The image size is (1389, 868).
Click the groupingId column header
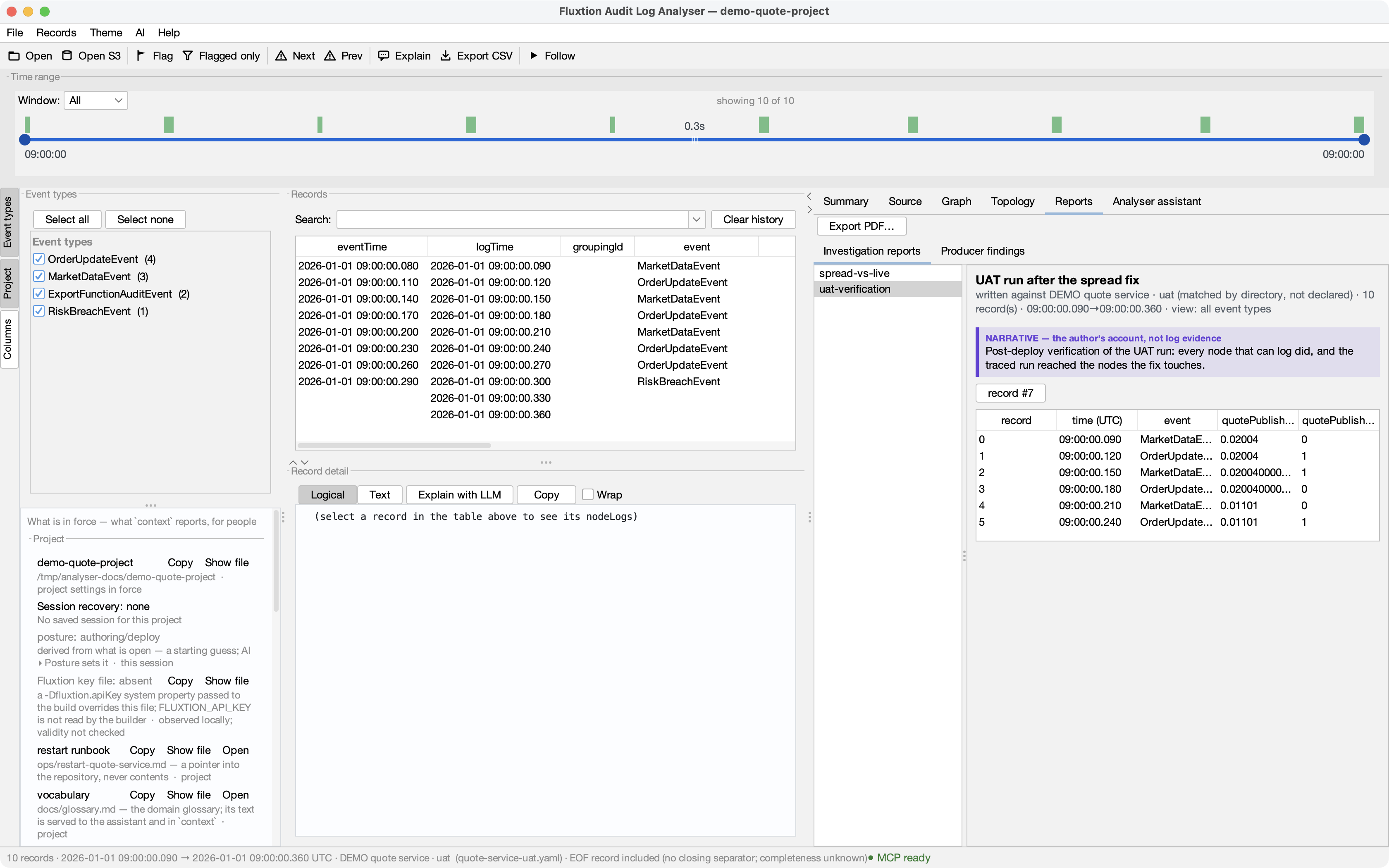tap(597, 247)
